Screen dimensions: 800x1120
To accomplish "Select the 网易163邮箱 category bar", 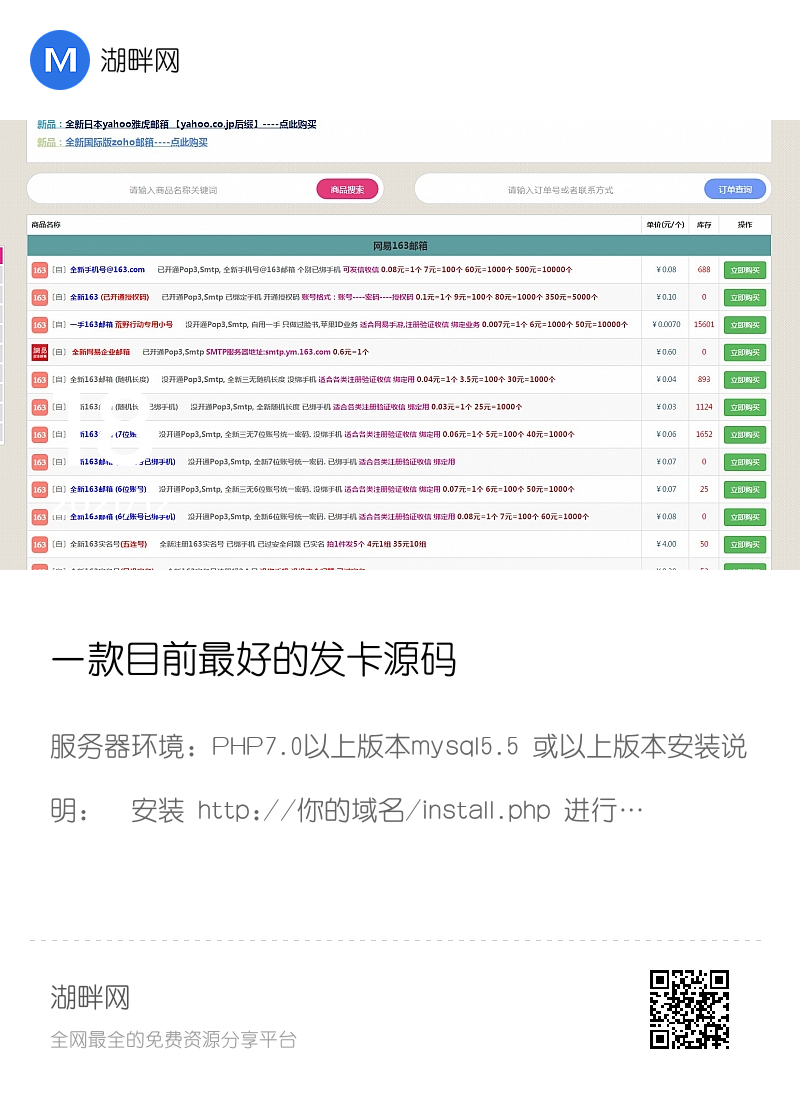I will (x=399, y=246).
